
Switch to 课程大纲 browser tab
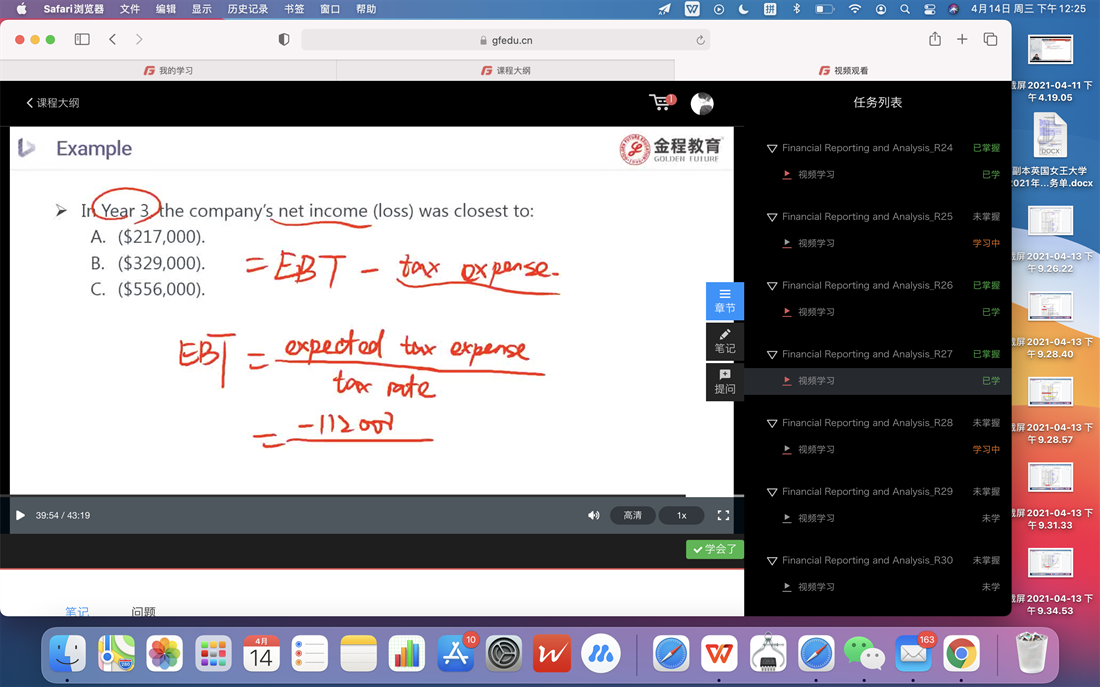(506, 70)
